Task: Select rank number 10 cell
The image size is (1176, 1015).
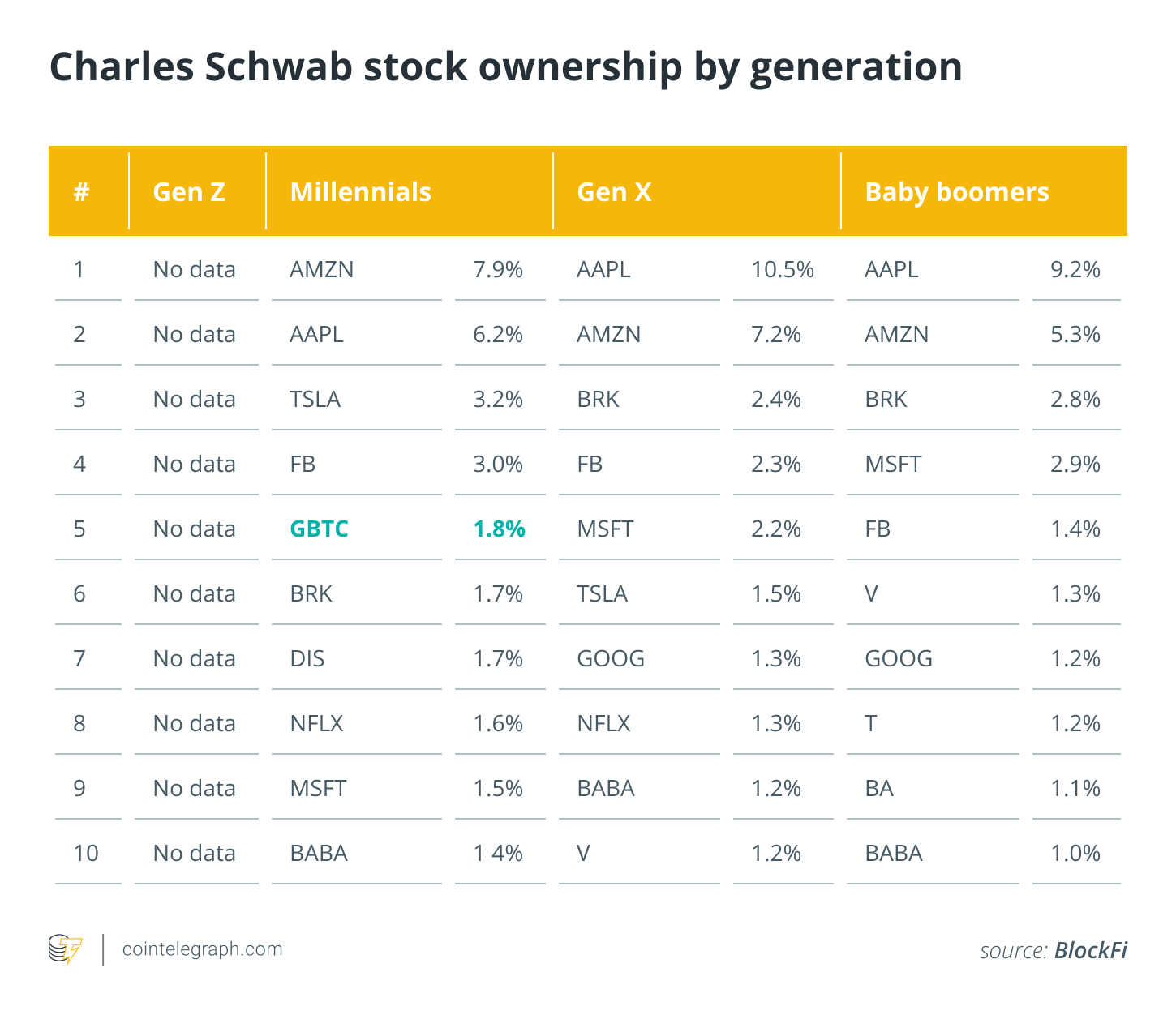Action: 86,853
